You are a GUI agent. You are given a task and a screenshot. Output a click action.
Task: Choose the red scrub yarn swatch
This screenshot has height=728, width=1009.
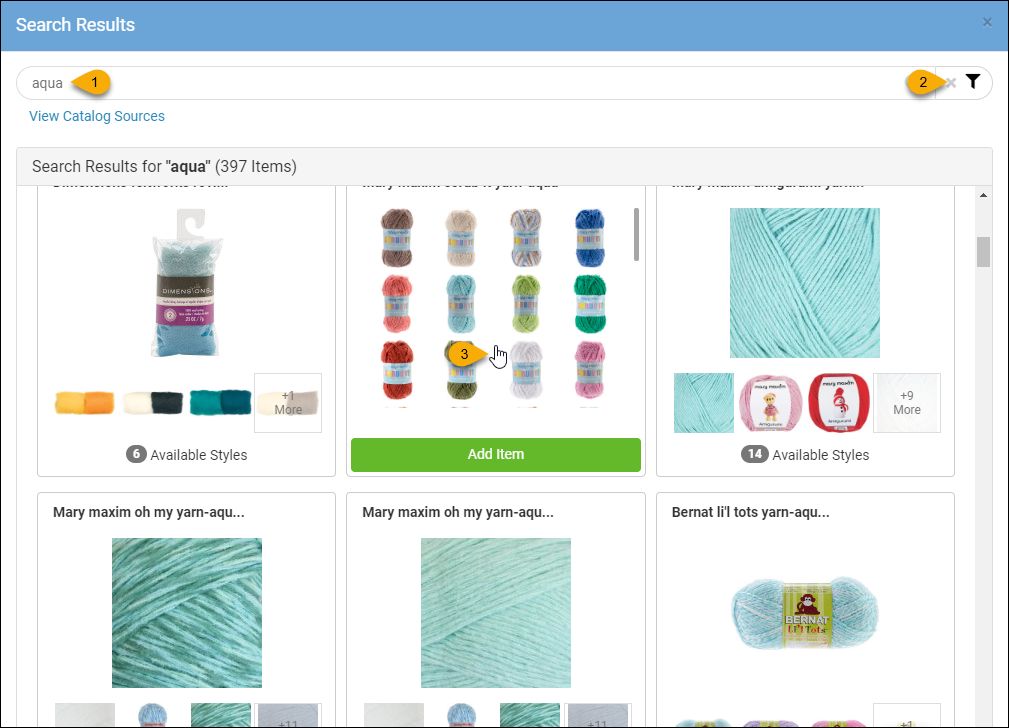click(397, 369)
